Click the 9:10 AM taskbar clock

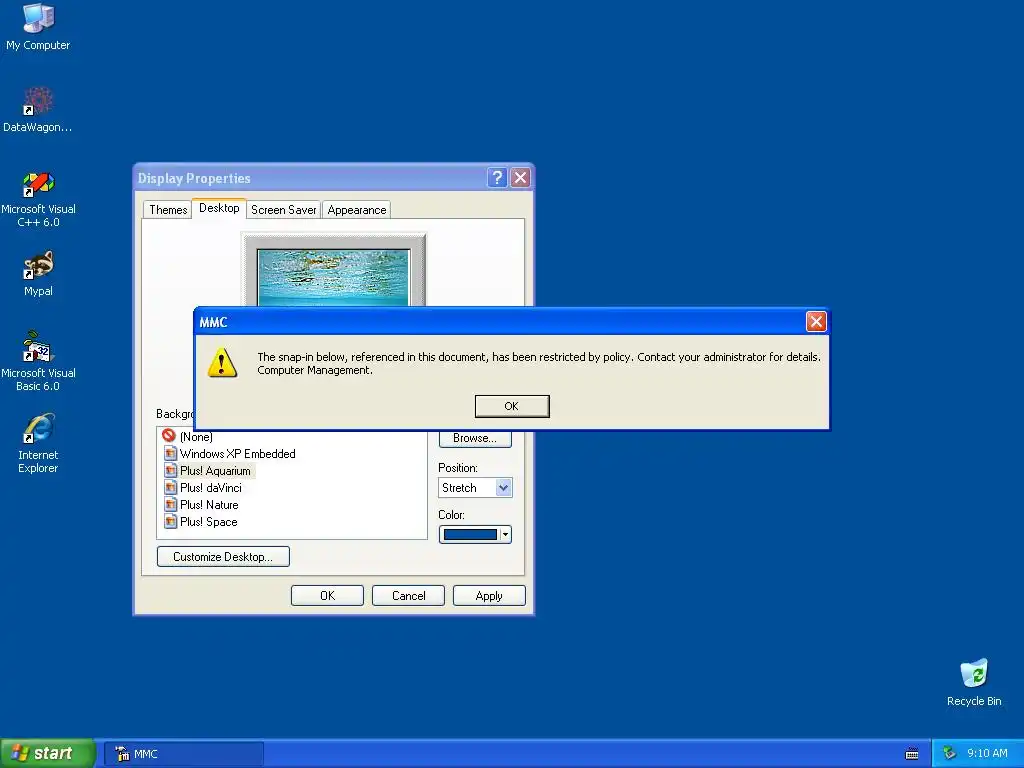pyautogui.click(x=987, y=753)
